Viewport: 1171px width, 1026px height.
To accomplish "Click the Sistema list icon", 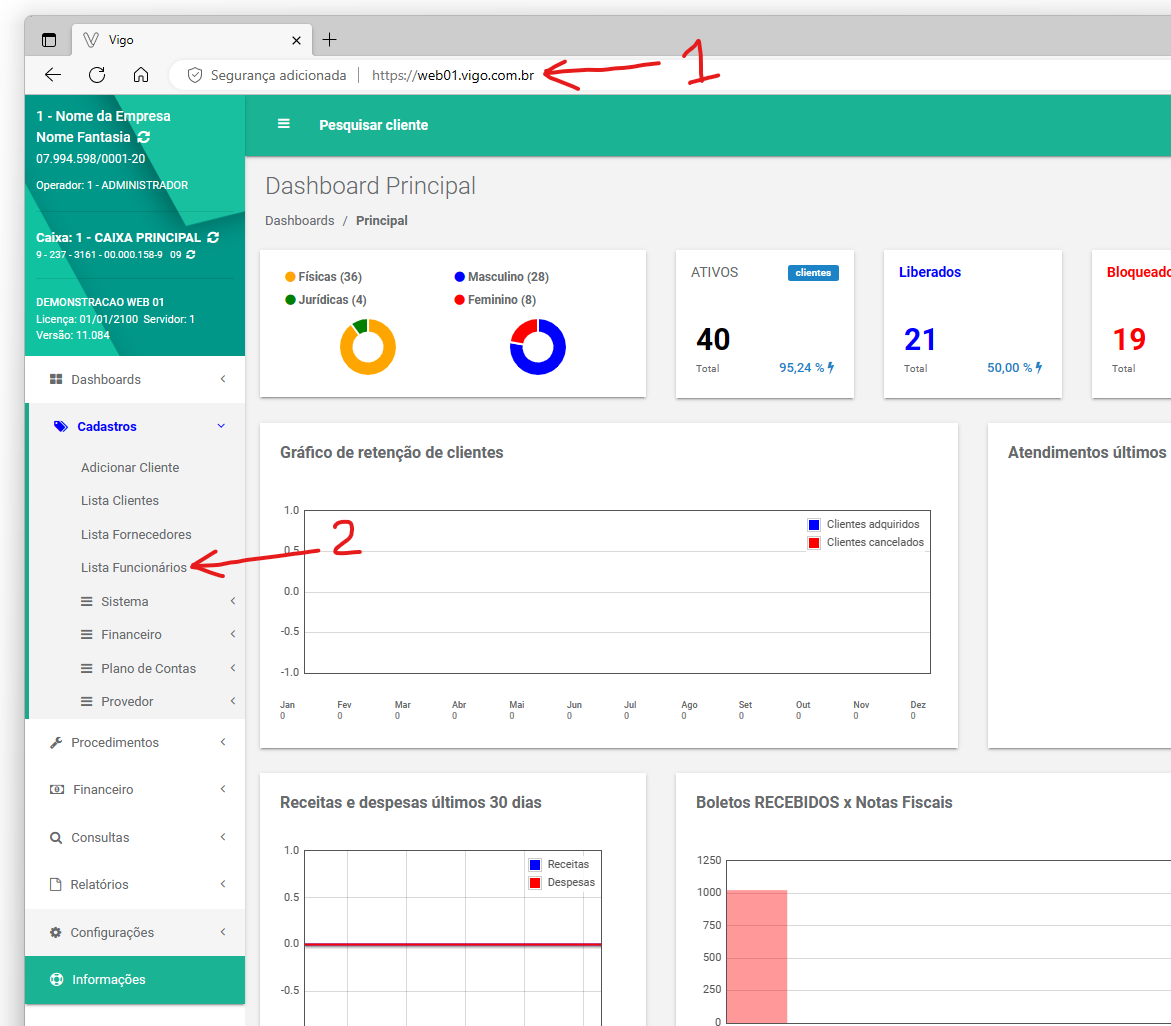I will click(87, 601).
